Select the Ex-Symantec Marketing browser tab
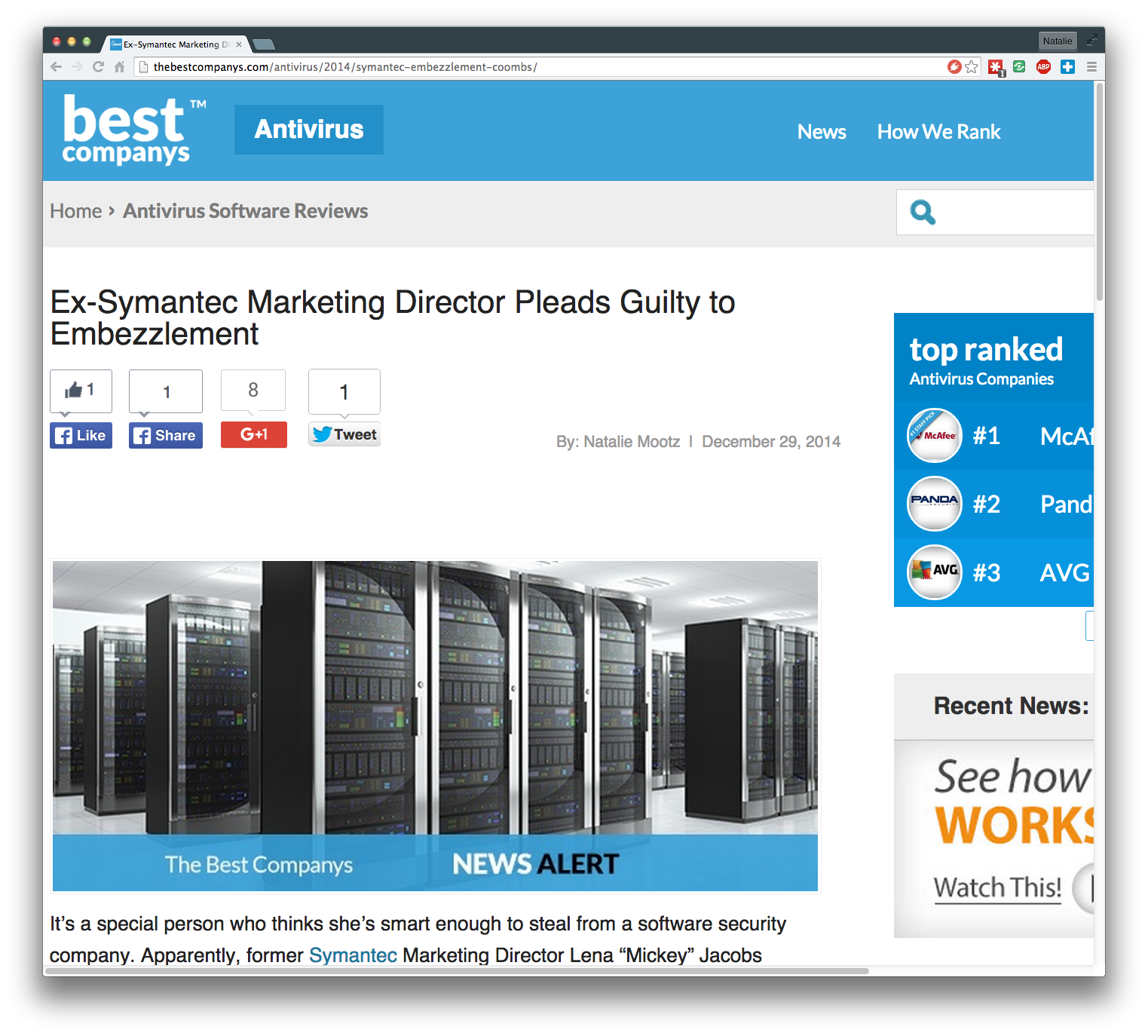Image resolution: width=1148 pixels, height=1036 pixels. tap(177, 44)
